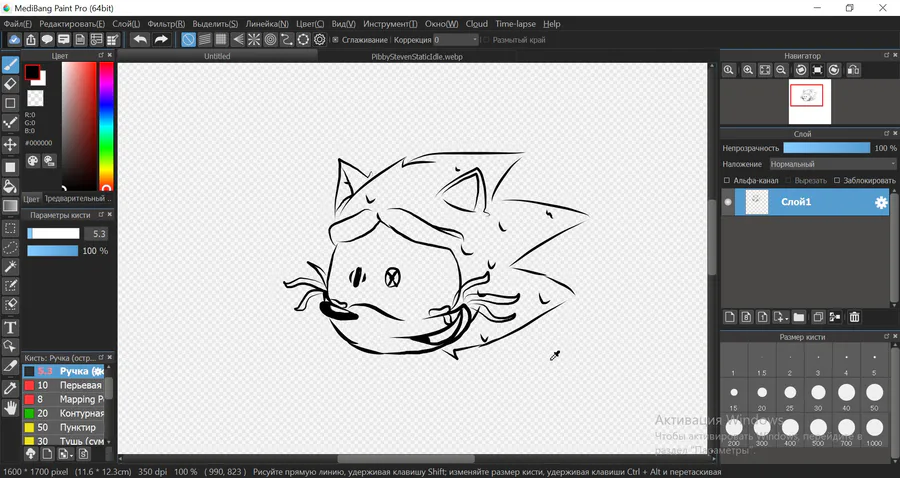Pick brush size 1000 preset
The image size is (900, 478).
[874, 430]
